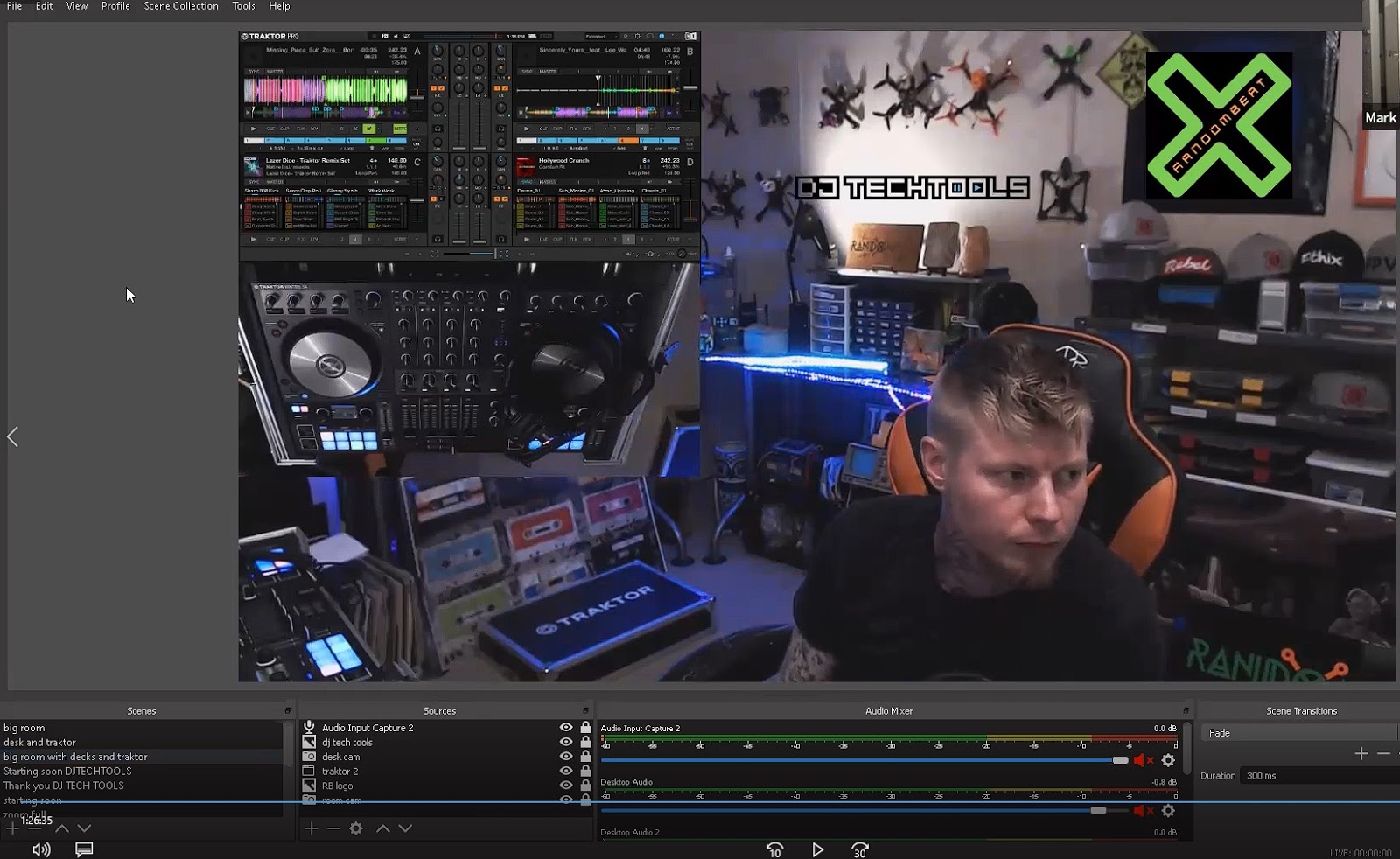Open settings gear for Audio Input Capture 2

(x=1168, y=761)
